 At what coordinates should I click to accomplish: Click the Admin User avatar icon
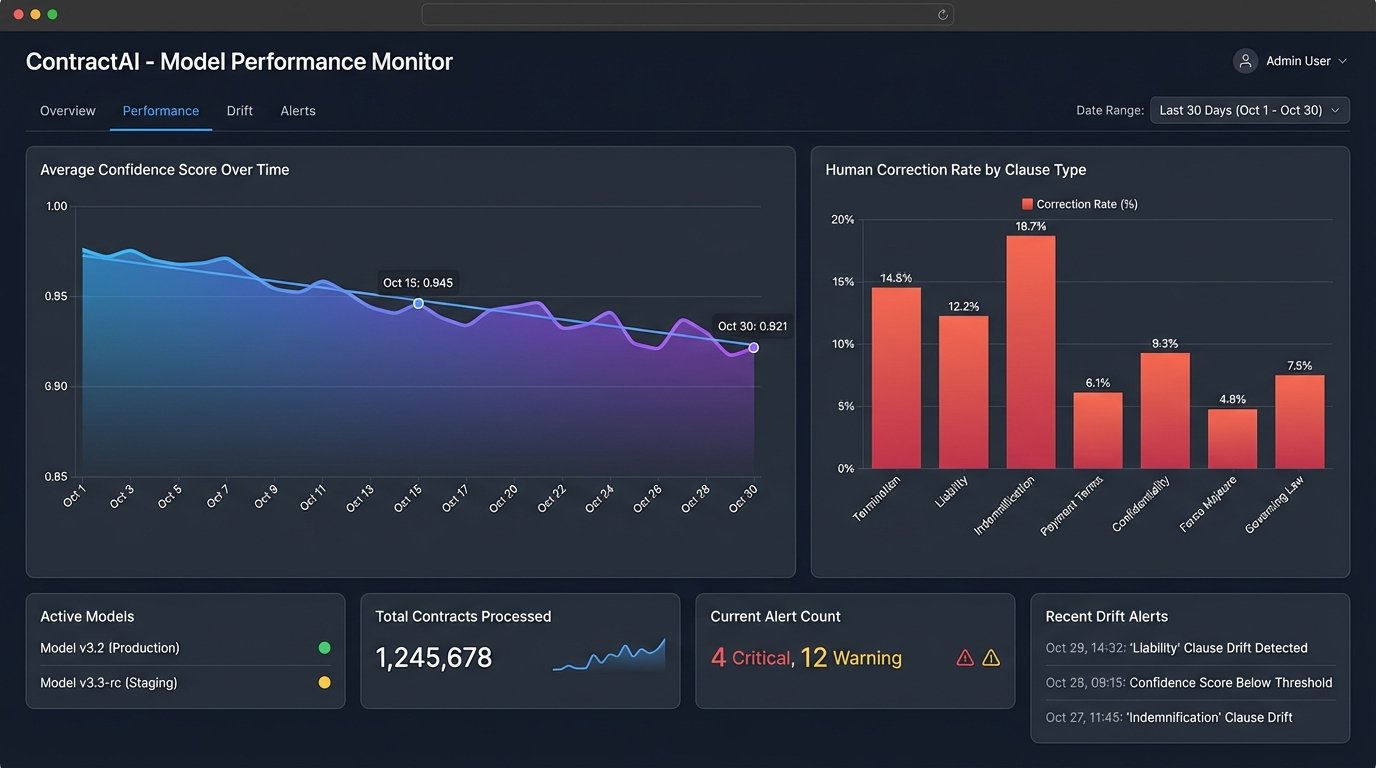(1245, 61)
